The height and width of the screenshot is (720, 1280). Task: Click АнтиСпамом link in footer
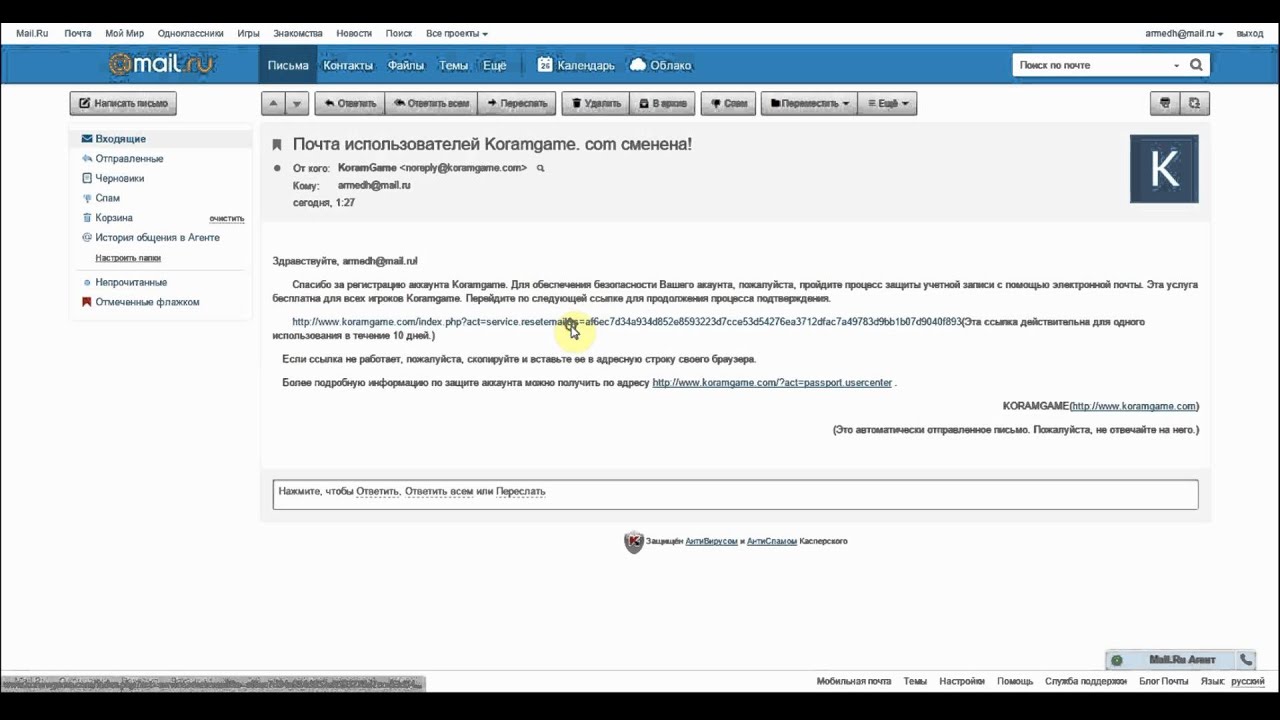[771, 541]
